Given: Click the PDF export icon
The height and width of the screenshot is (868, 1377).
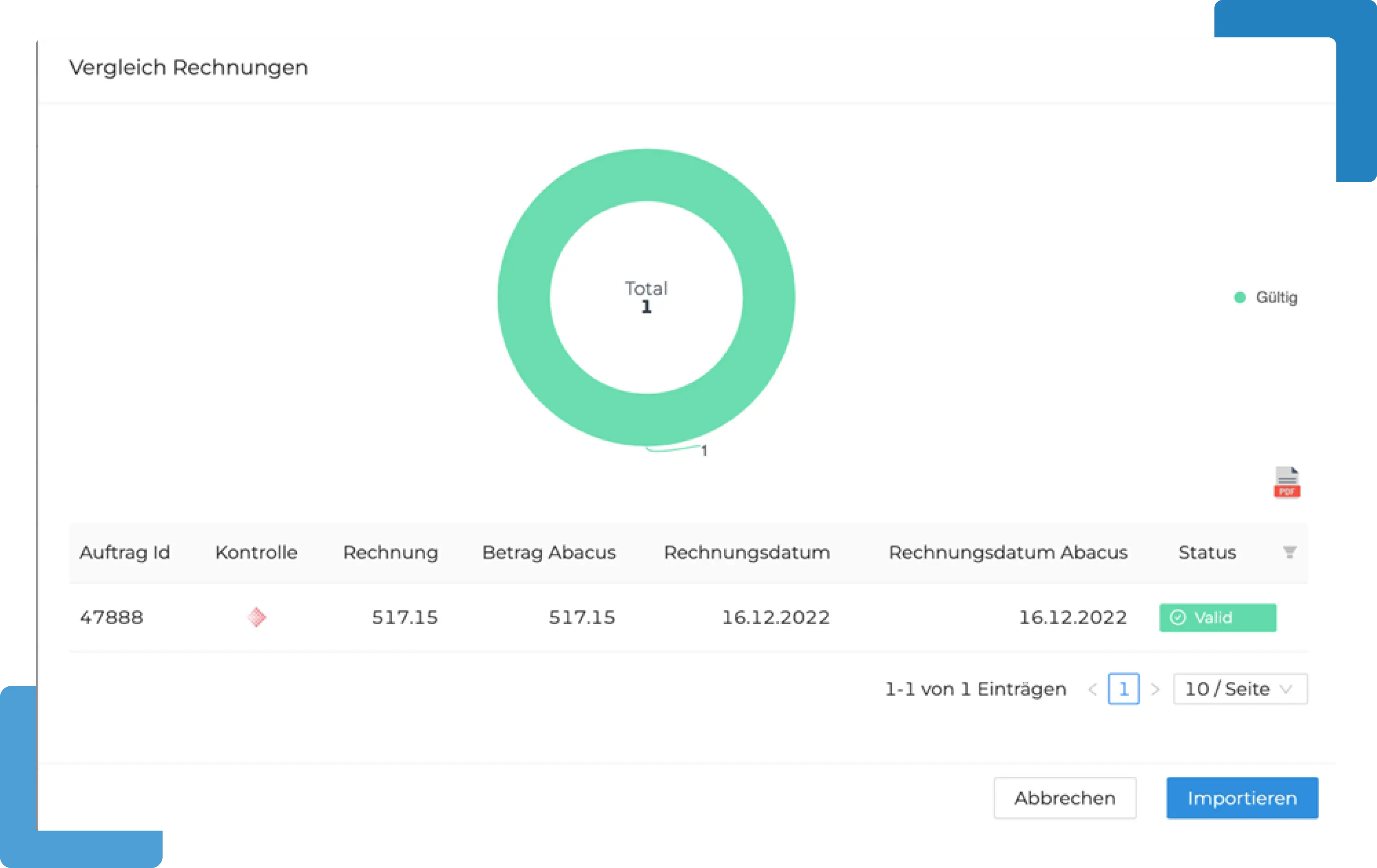Looking at the screenshot, I should (x=1286, y=482).
